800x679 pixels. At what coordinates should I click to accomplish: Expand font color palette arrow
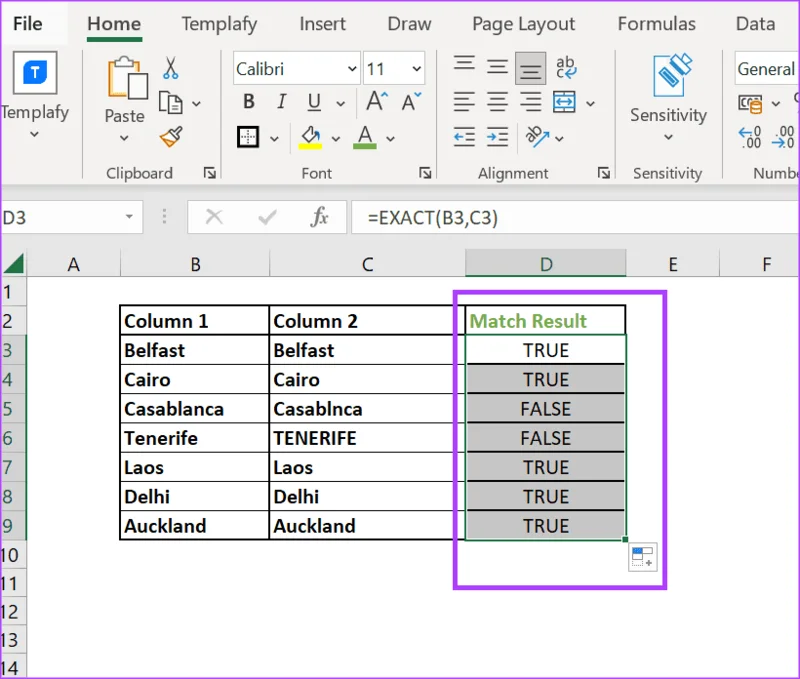click(x=390, y=139)
